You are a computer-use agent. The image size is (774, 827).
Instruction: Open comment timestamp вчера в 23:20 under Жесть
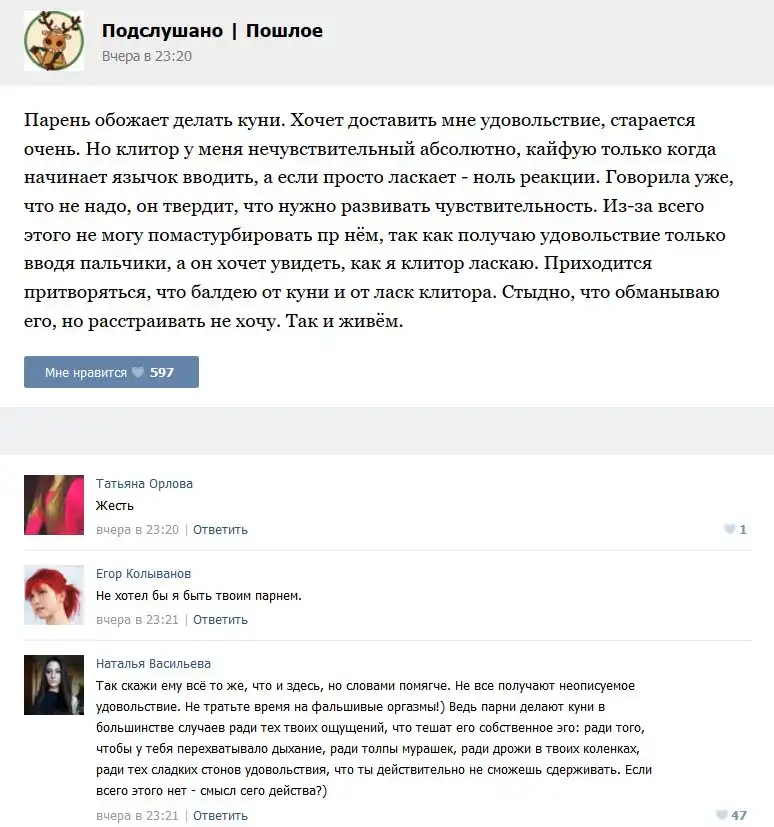[137, 530]
